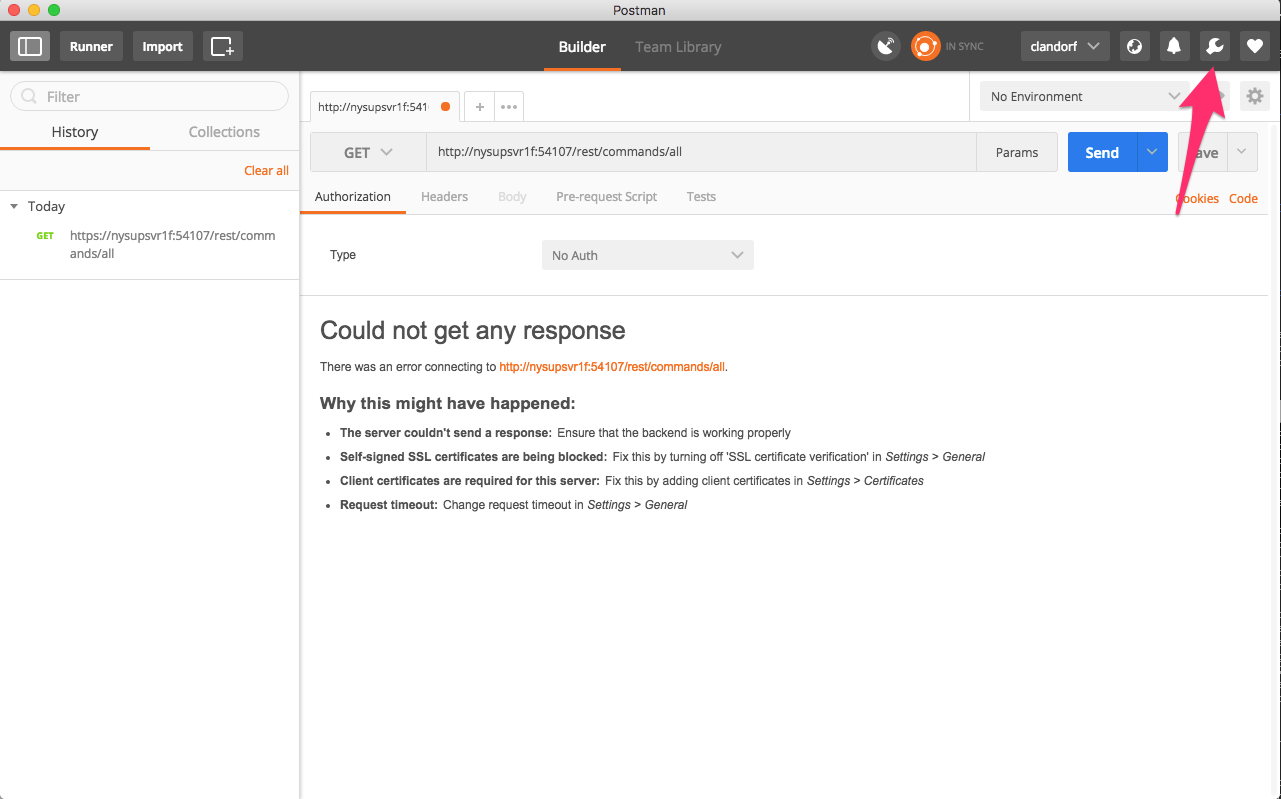Viewport: 1281px width, 799px height.
Task: Open the No Environment dropdown
Action: tap(1084, 97)
